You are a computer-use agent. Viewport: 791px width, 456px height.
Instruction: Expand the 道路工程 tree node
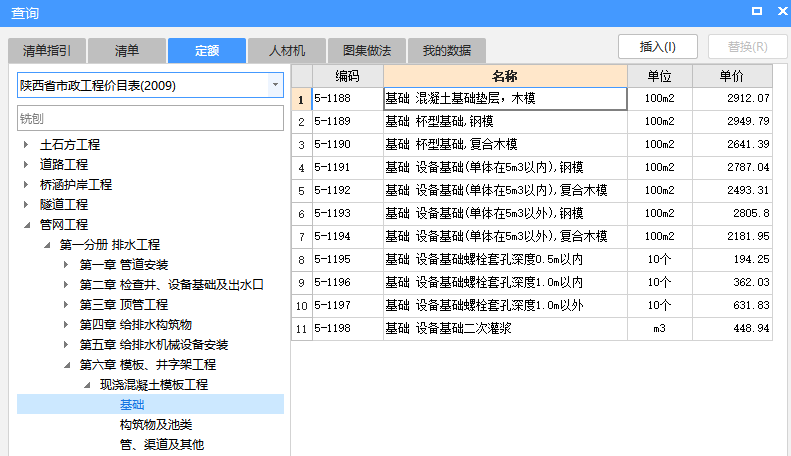[x=26, y=165]
